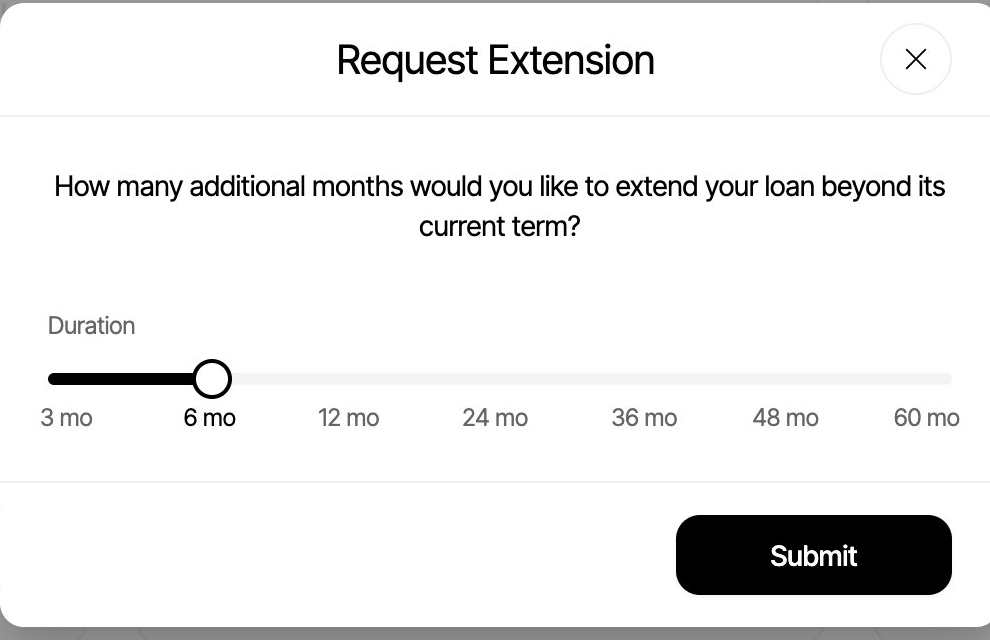Select the 12 mo duration label
Viewport: 990px width, 640px height.
[348, 417]
